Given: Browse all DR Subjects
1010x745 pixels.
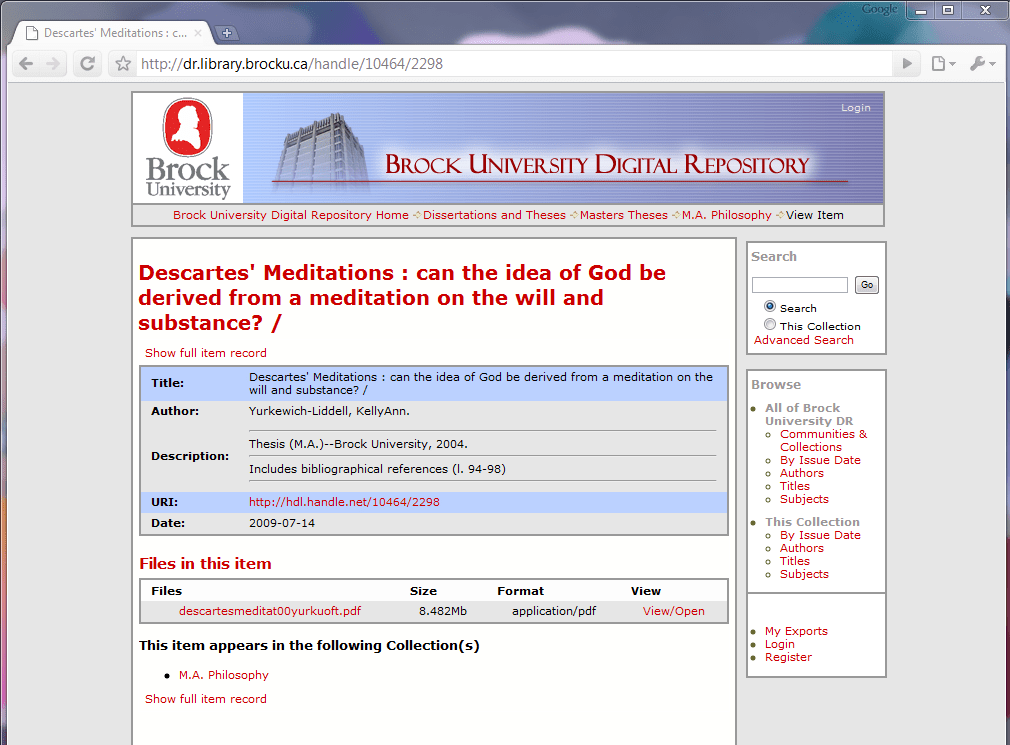Looking at the screenshot, I should [804, 499].
